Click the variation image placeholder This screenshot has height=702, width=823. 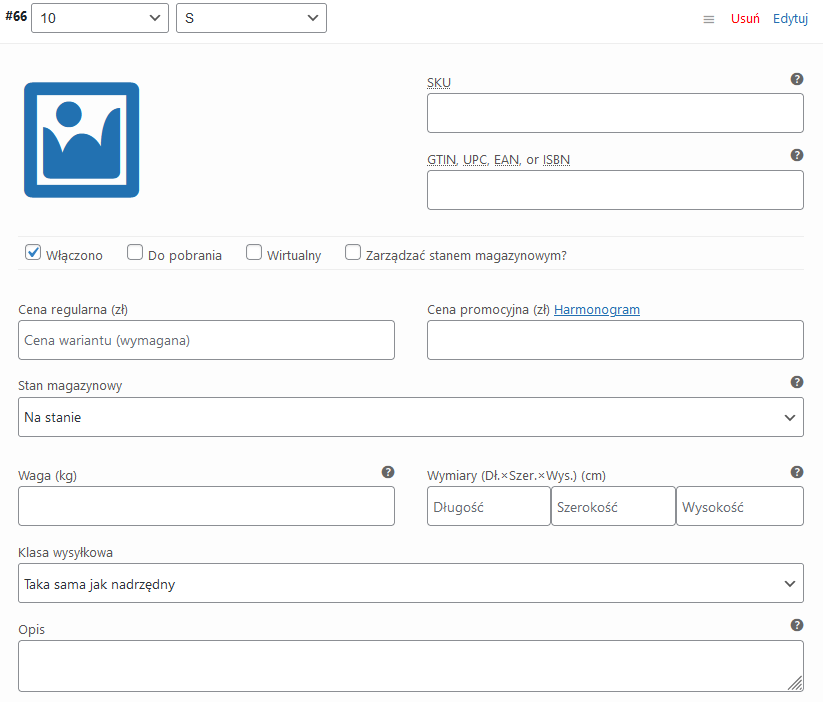(81, 139)
